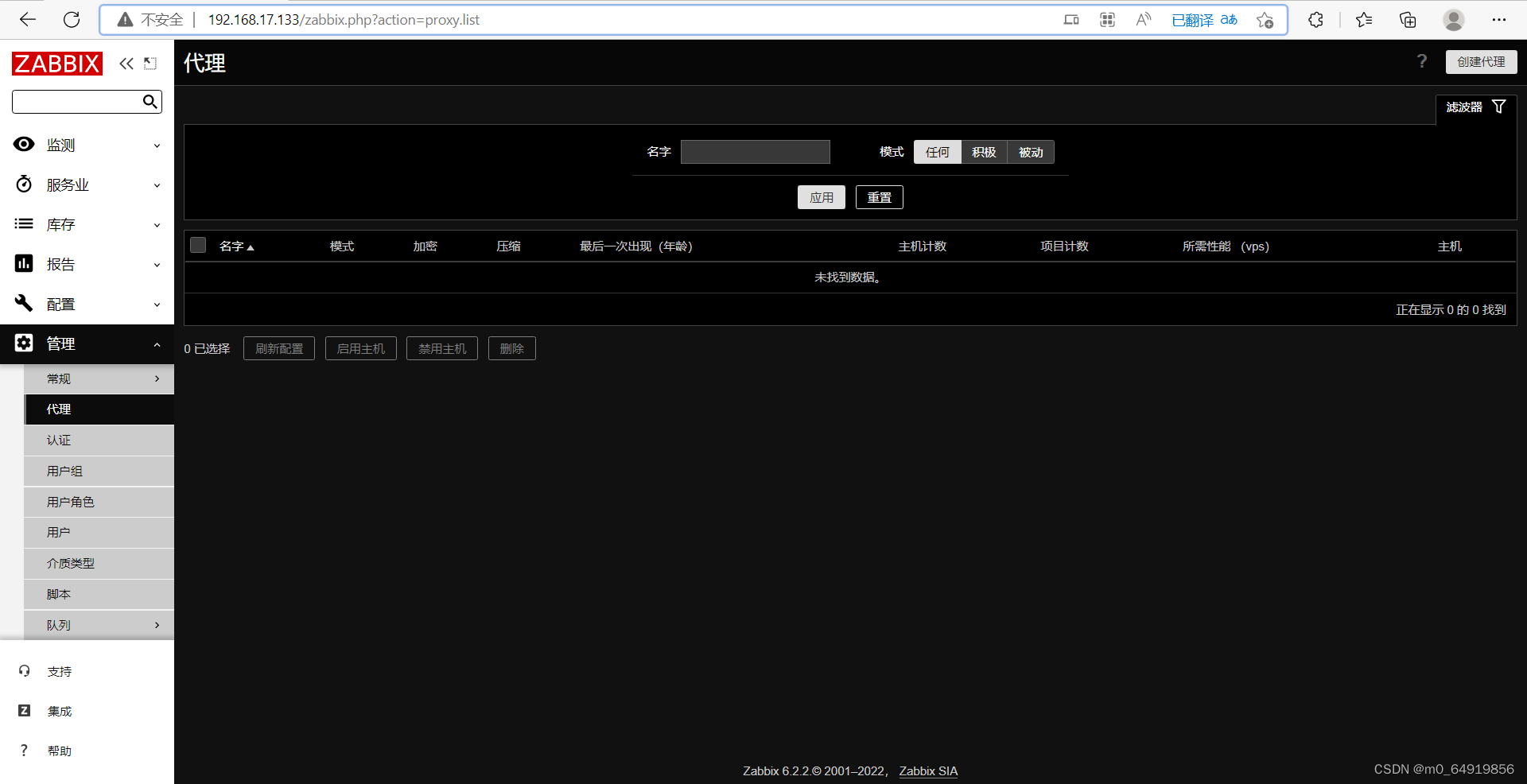Screen dimensions: 1527x784
Task: Select 积极 mode filter option
Action: (984, 152)
